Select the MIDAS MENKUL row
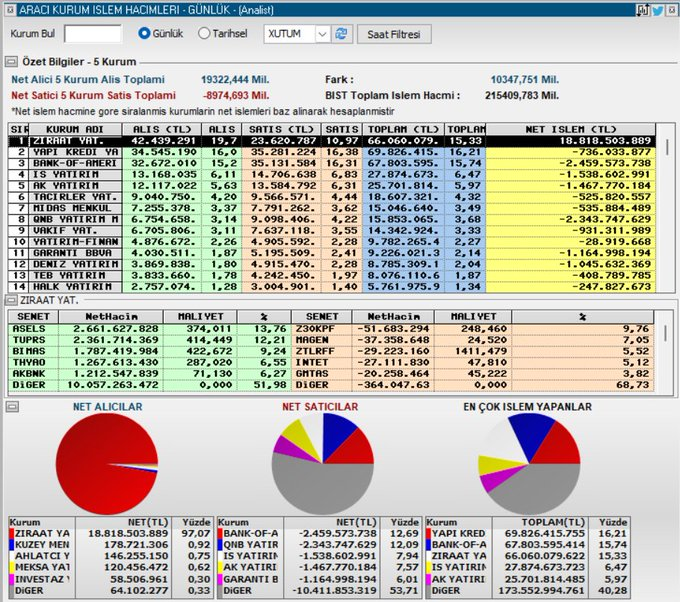Image resolution: width=680 pixels, height=602 pixels. tap(332, 209)
